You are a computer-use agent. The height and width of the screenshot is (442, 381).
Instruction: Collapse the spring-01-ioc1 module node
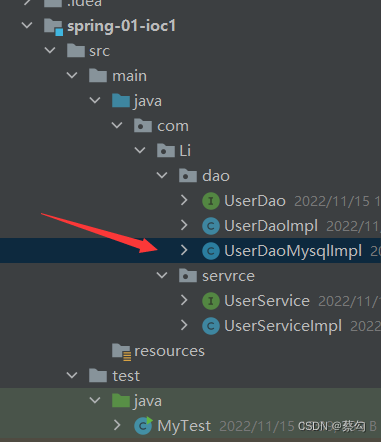(x=27, y=25)
